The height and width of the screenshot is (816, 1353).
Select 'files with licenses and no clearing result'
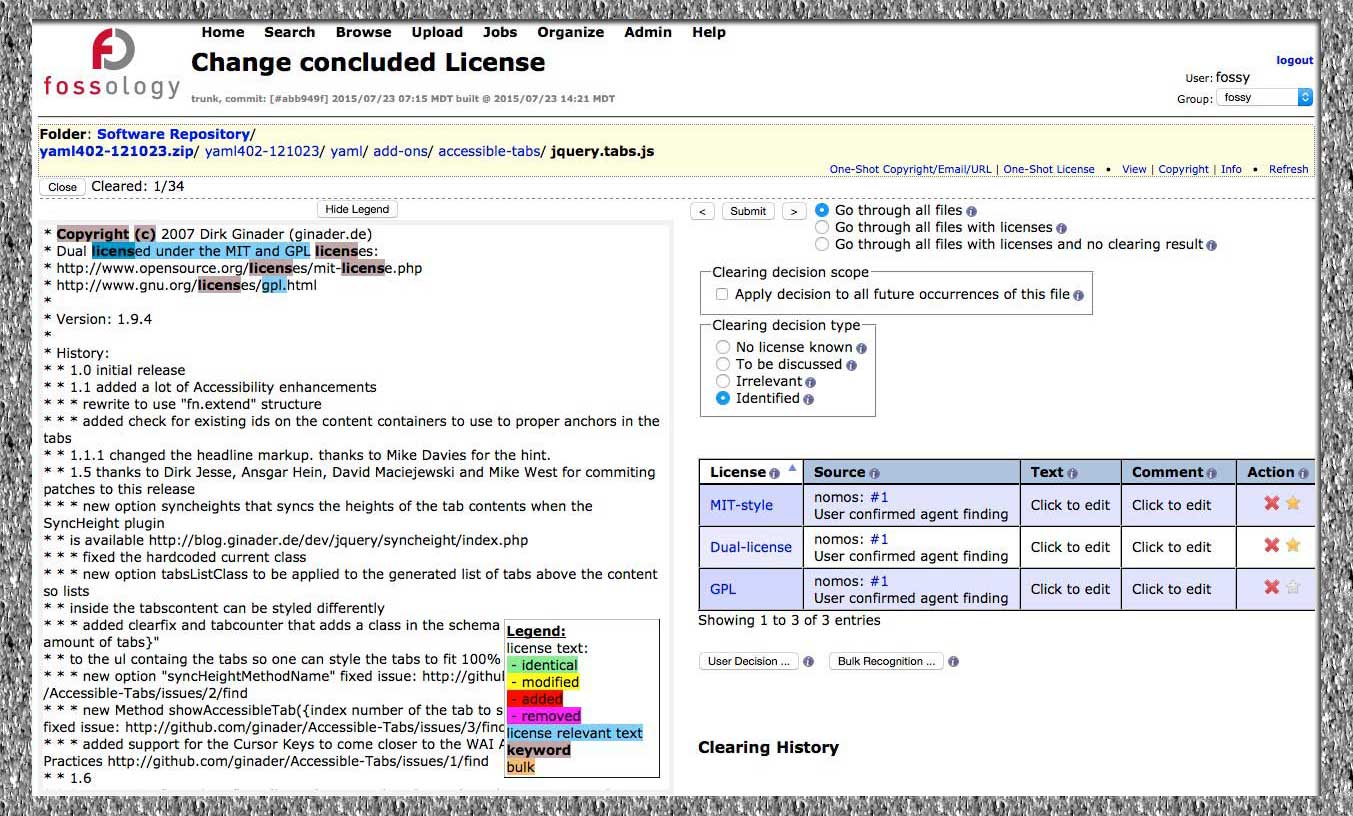tap(822, 244)
